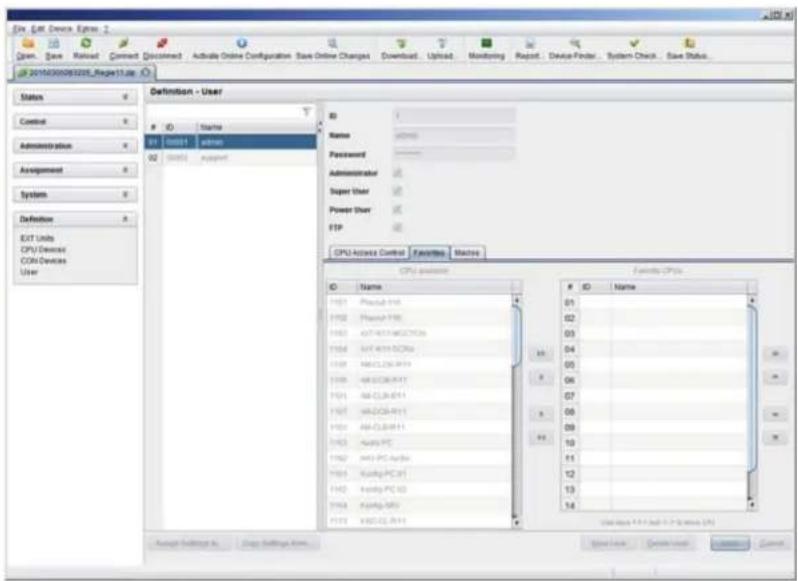Select the admin user row
The height and width of the screenshot is (581, 798).
point(231,142)
